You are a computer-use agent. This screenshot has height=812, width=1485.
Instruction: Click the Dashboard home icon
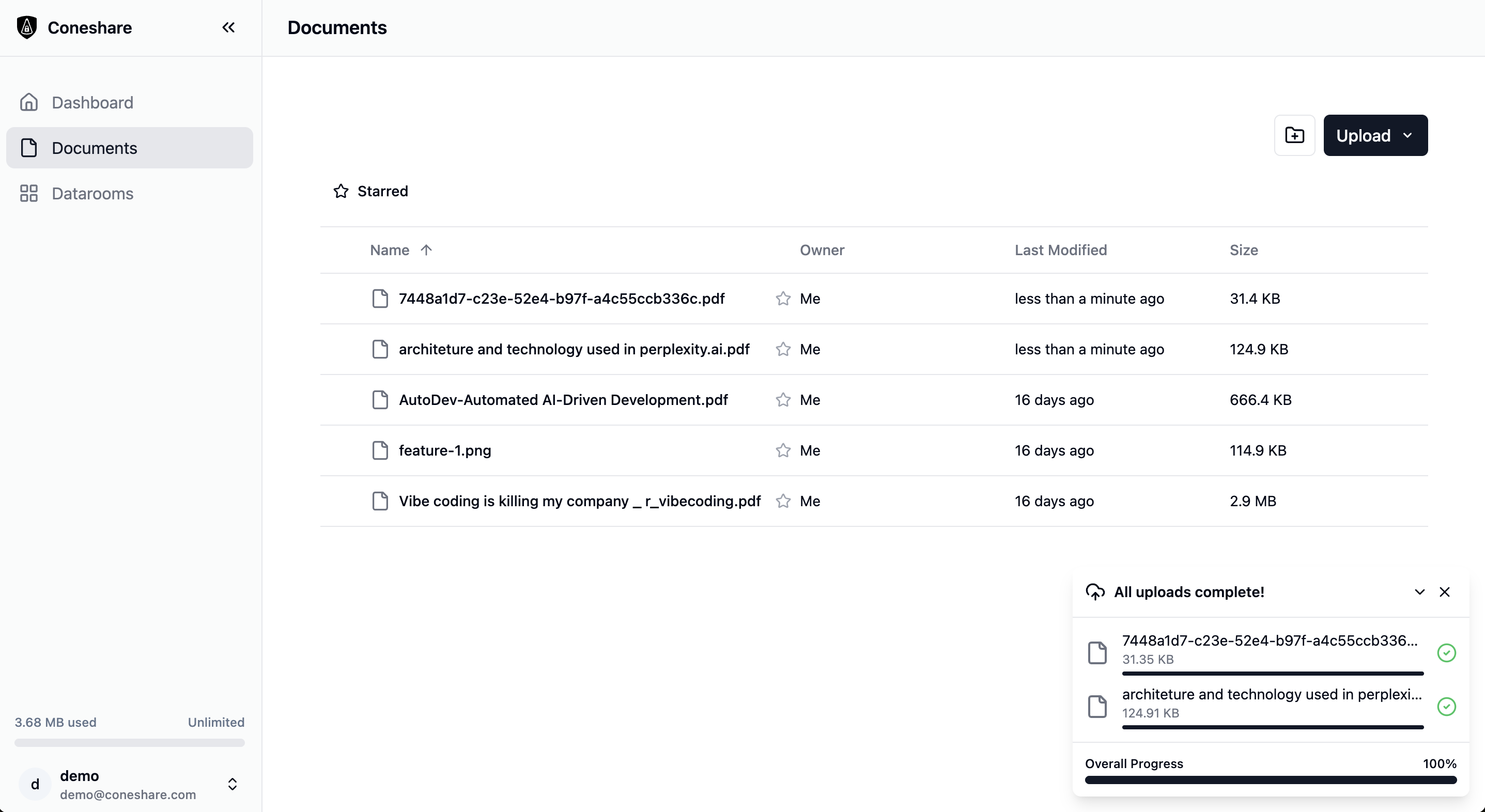coord(29,103)
